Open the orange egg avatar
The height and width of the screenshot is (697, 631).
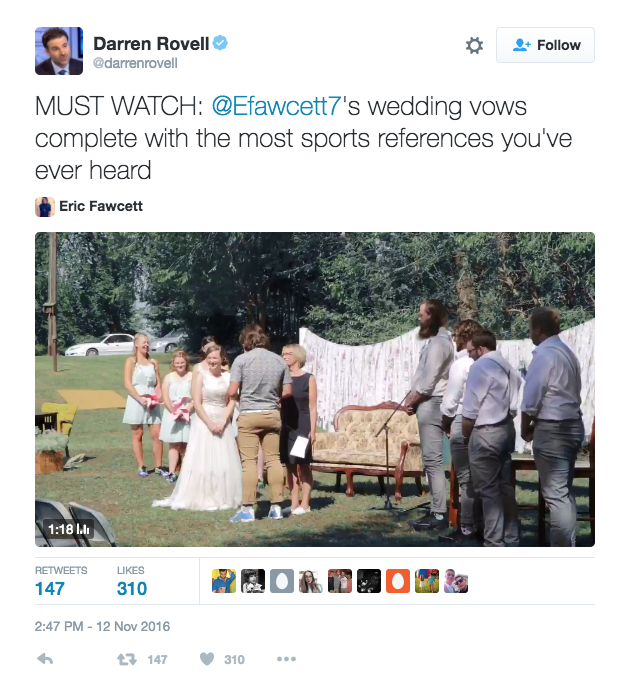click(398, 581)
